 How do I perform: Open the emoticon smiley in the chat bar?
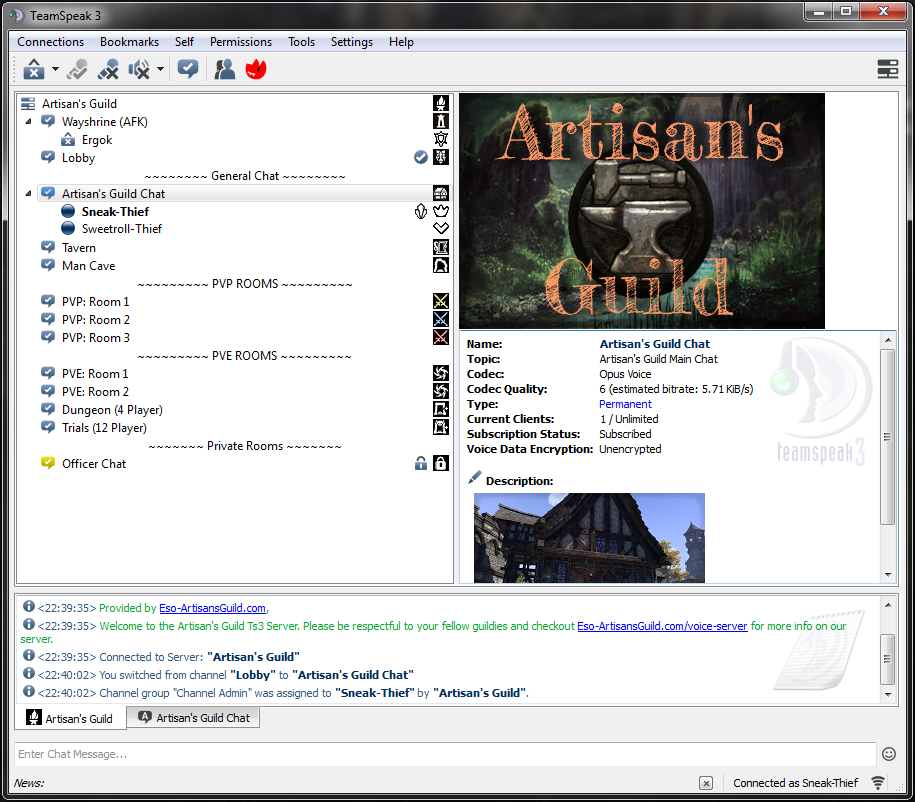(888, 754)
